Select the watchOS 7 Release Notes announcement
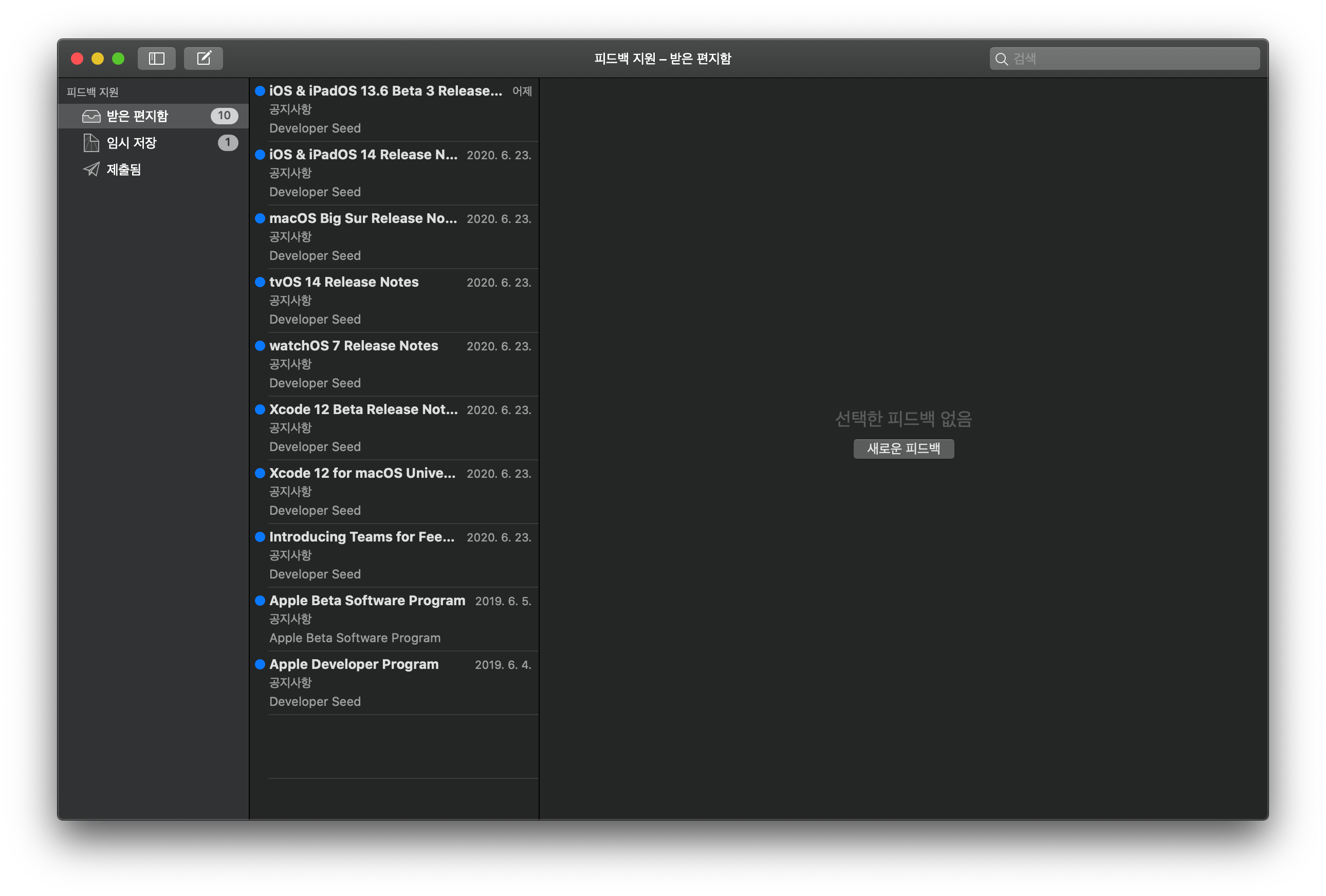 click(x=394, y=364)
